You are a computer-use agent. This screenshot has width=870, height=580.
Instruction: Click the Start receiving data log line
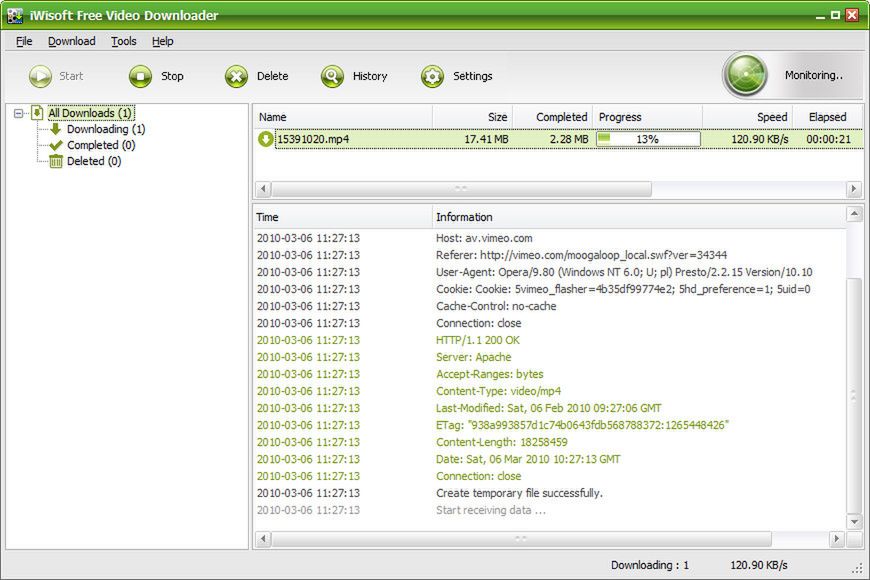[490, 510]
